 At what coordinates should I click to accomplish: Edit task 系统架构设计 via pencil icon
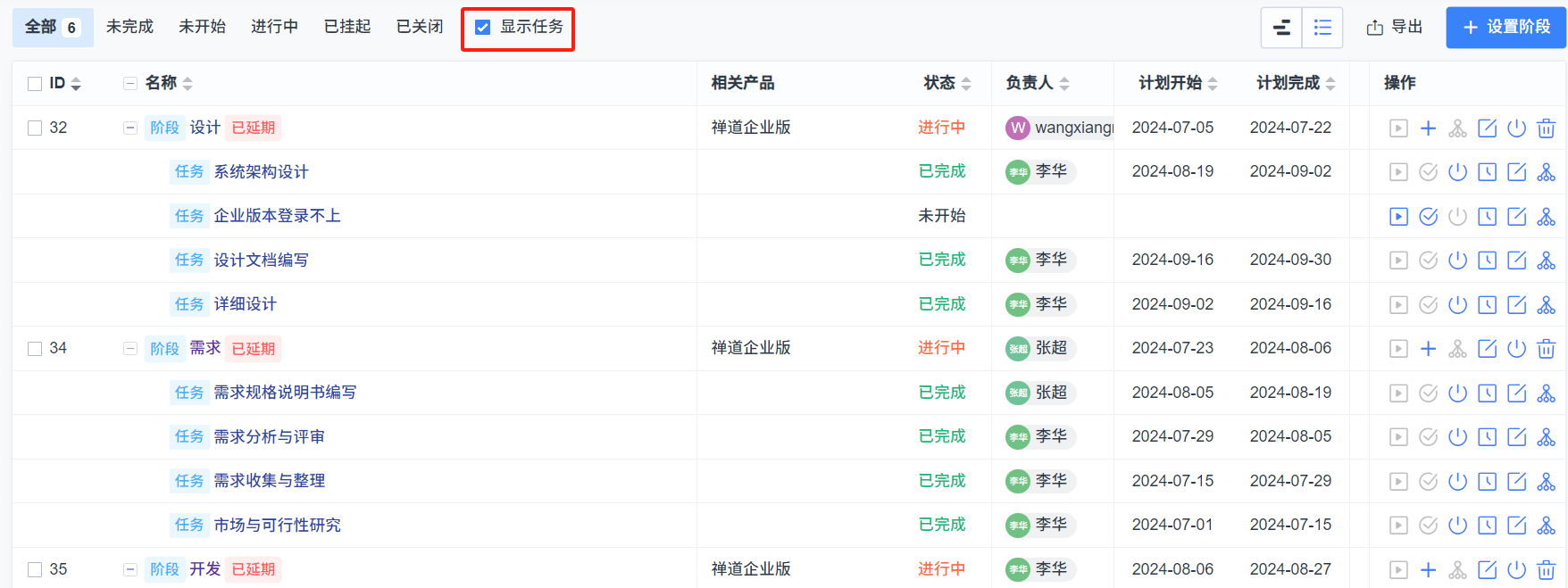click(x=1517, y=172)
